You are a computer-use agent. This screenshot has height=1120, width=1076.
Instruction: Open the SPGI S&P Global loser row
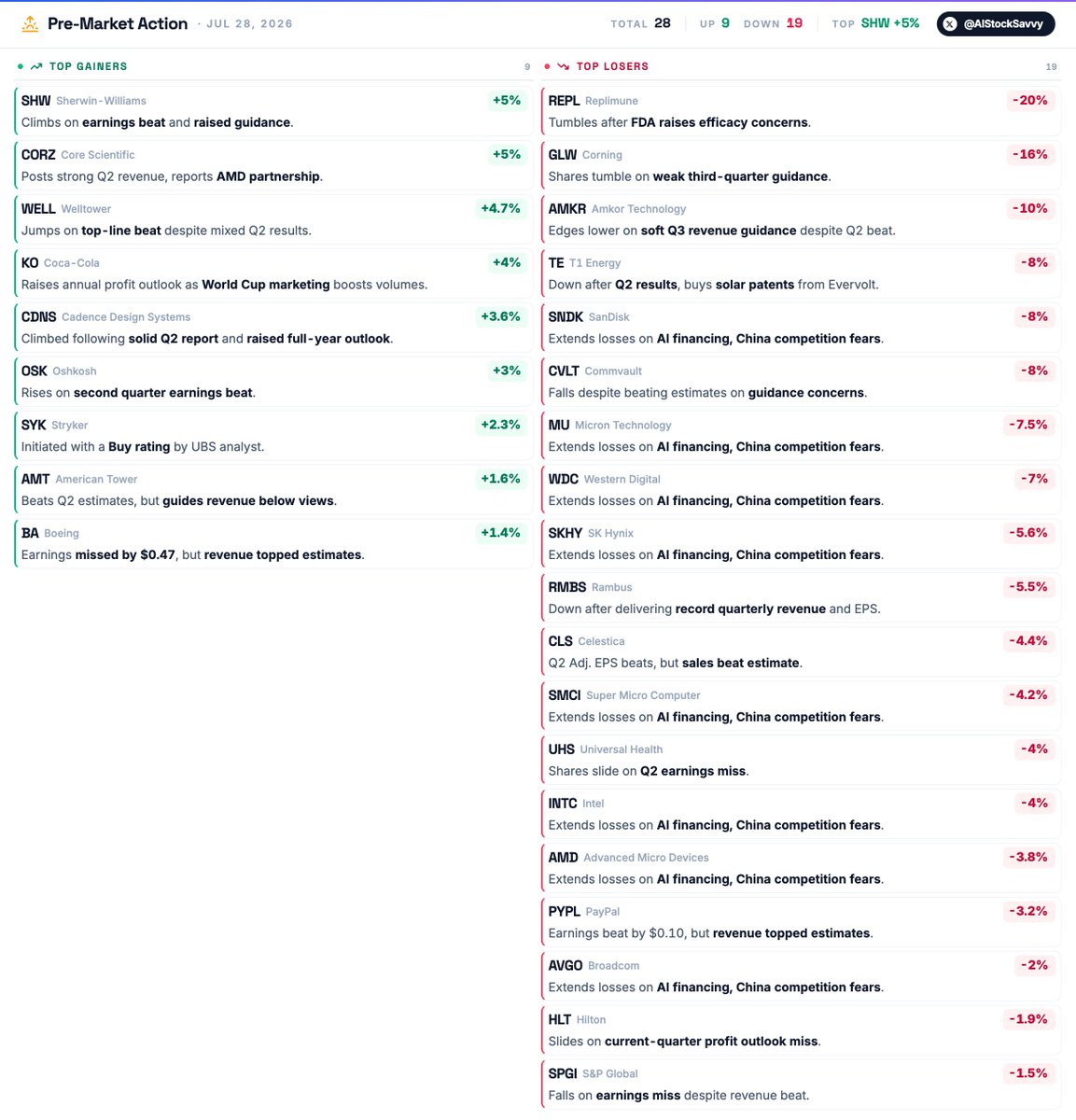point(801,1085)
